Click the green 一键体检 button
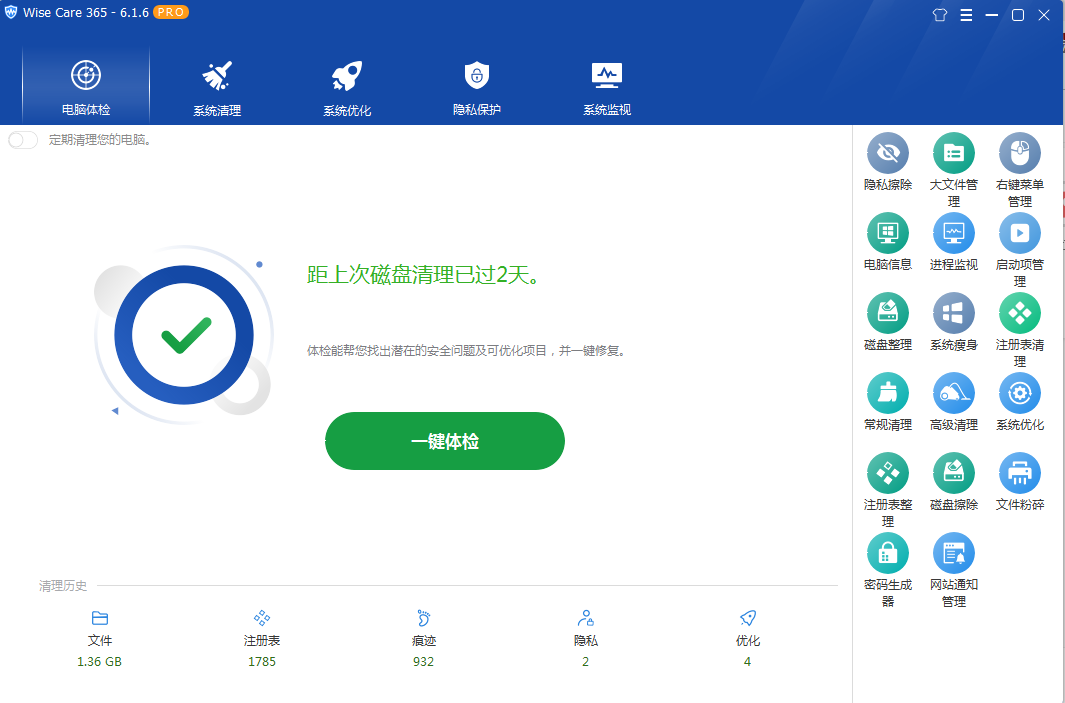The height and width of the screenshot is (703, 1065). [x=445, y=441]
